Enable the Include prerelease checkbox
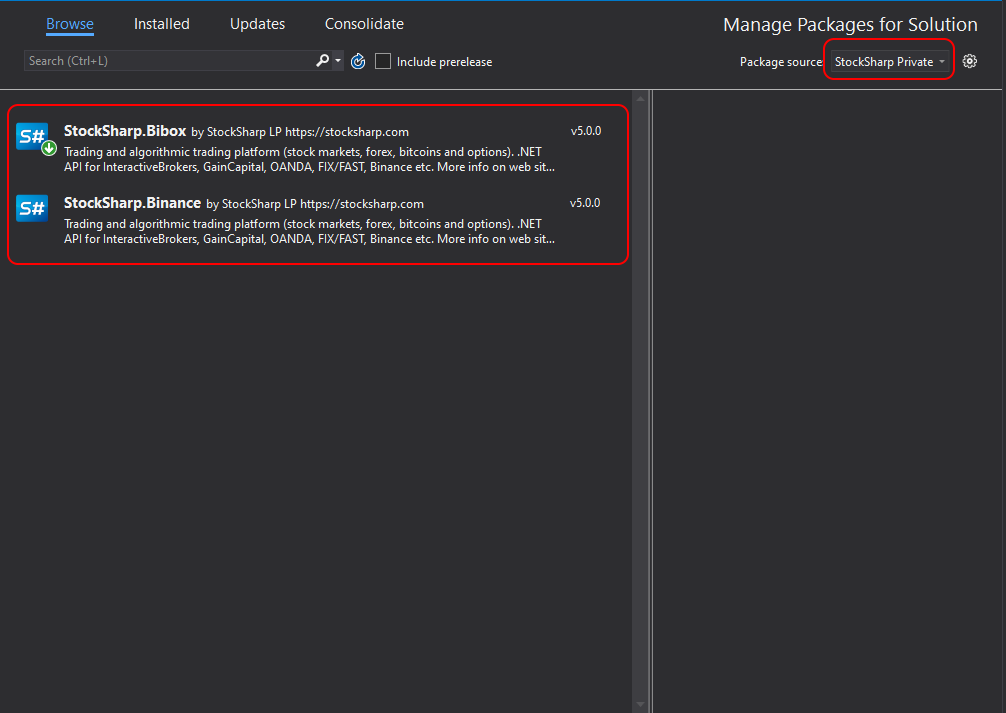Viewport: 1006px width, 713px height. (383, 62)
